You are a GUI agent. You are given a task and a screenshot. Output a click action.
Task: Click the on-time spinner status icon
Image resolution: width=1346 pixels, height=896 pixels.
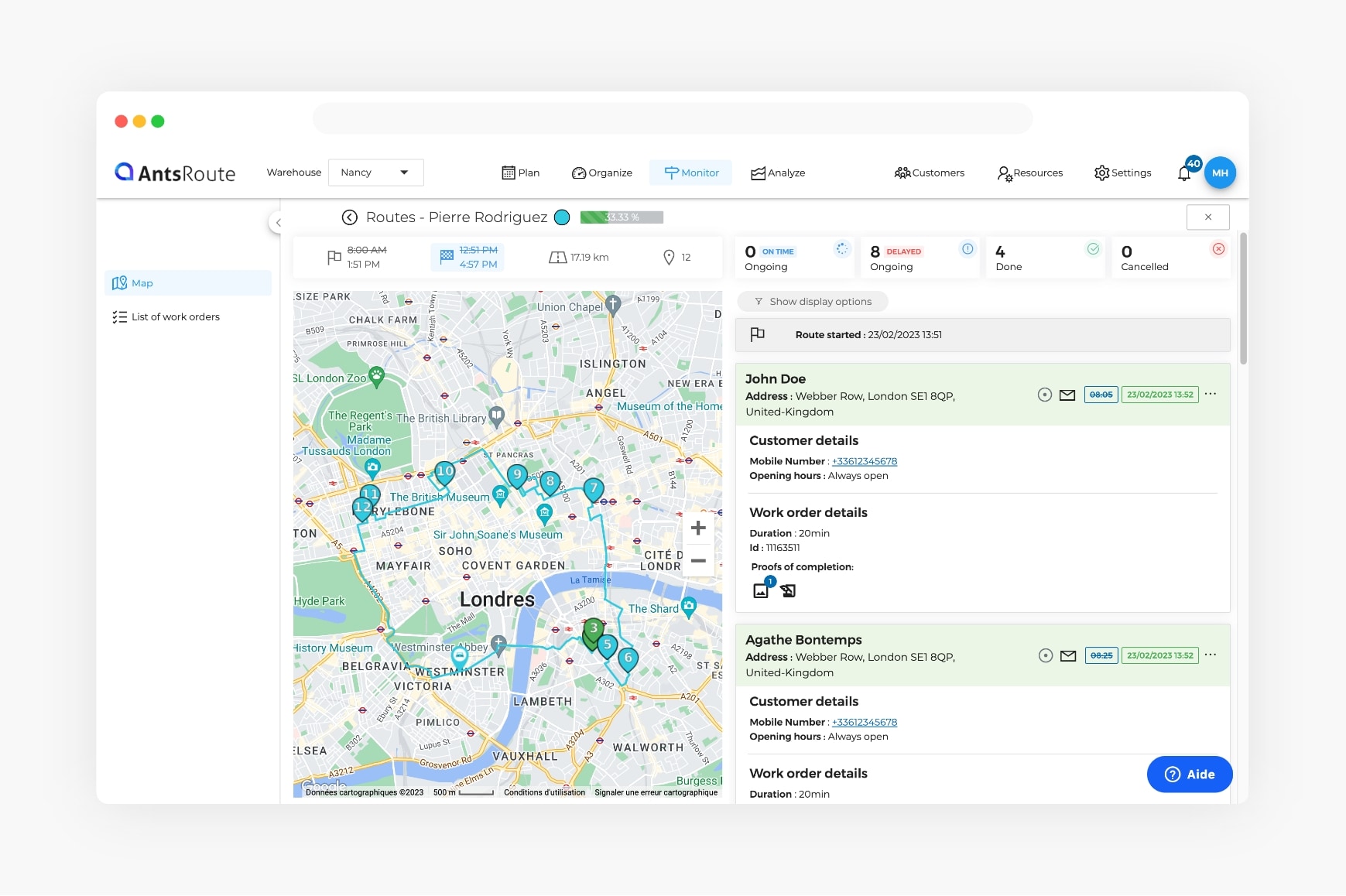point(842,248)
